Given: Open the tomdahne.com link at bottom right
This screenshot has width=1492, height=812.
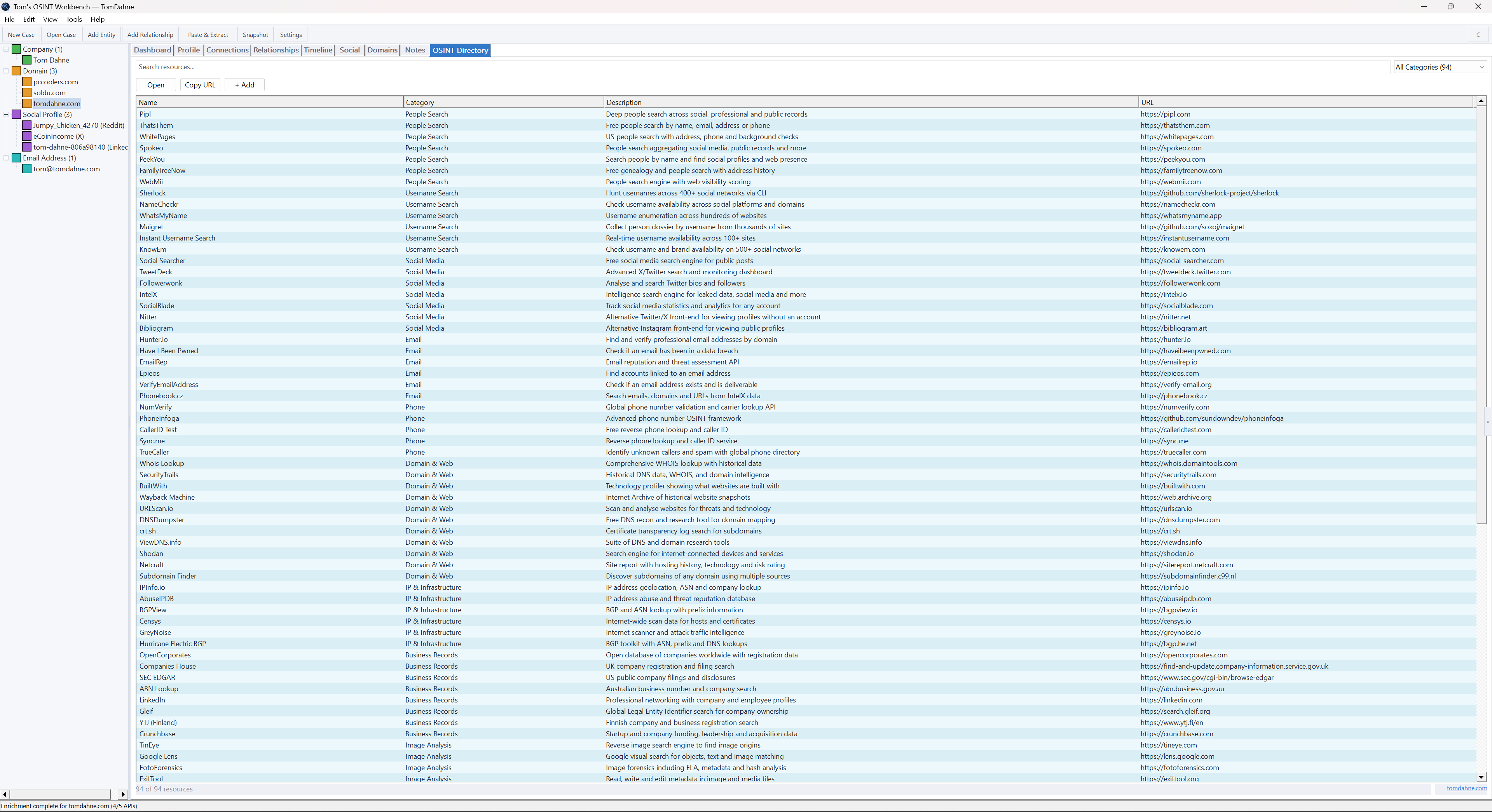Looking at the screenshot, I should [x=1466, y=788].
